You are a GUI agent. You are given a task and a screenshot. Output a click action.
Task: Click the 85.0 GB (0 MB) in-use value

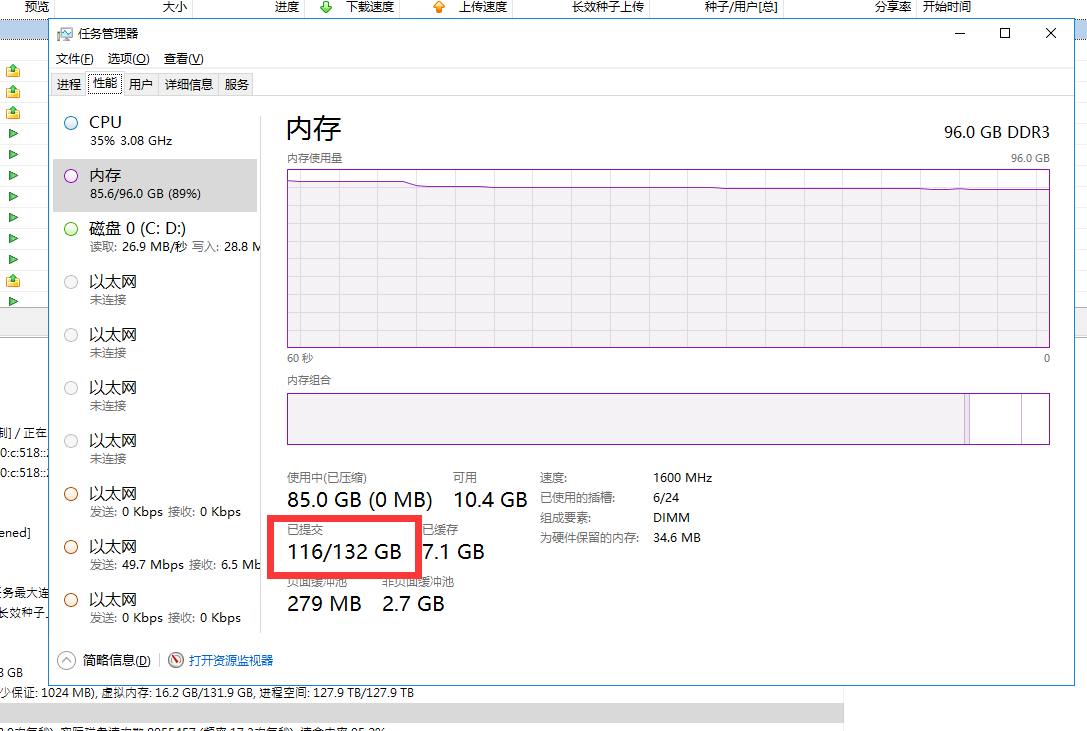point(360,500)
